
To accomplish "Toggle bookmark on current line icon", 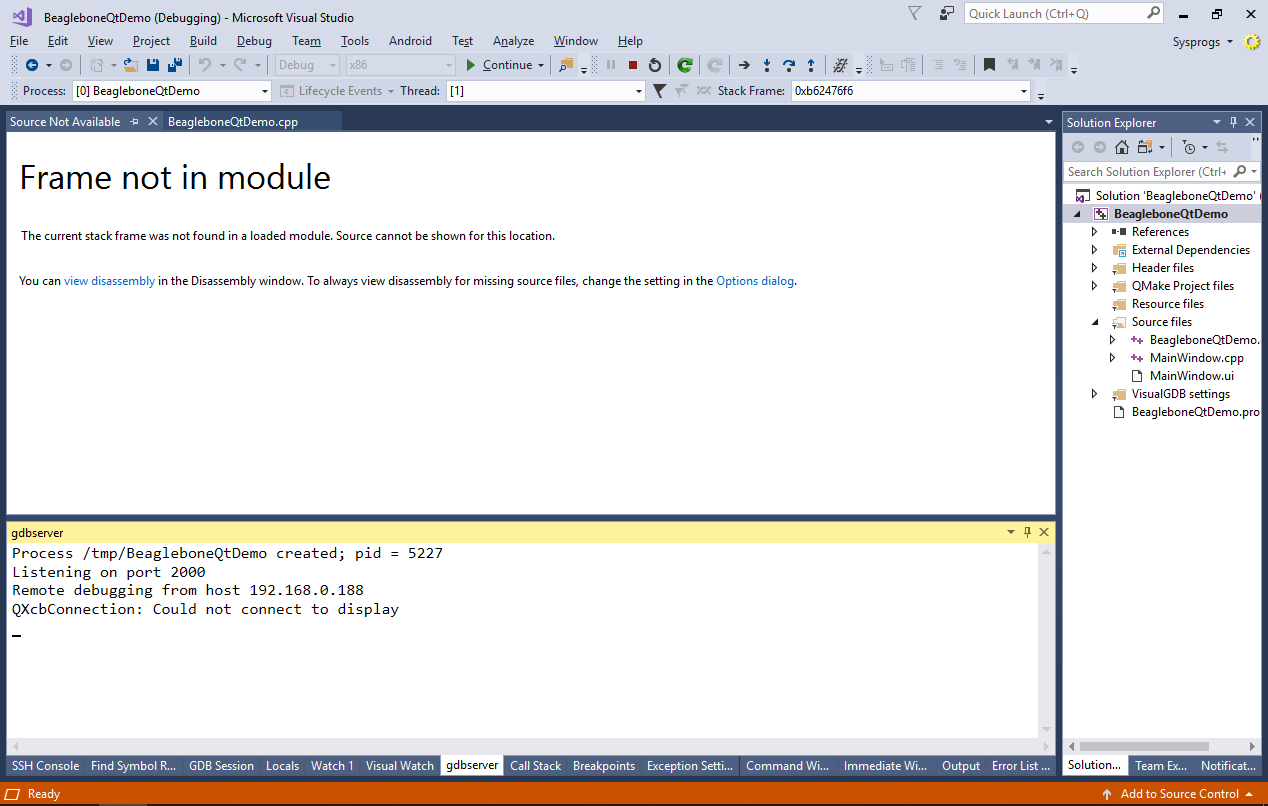I will click(989, 65).
